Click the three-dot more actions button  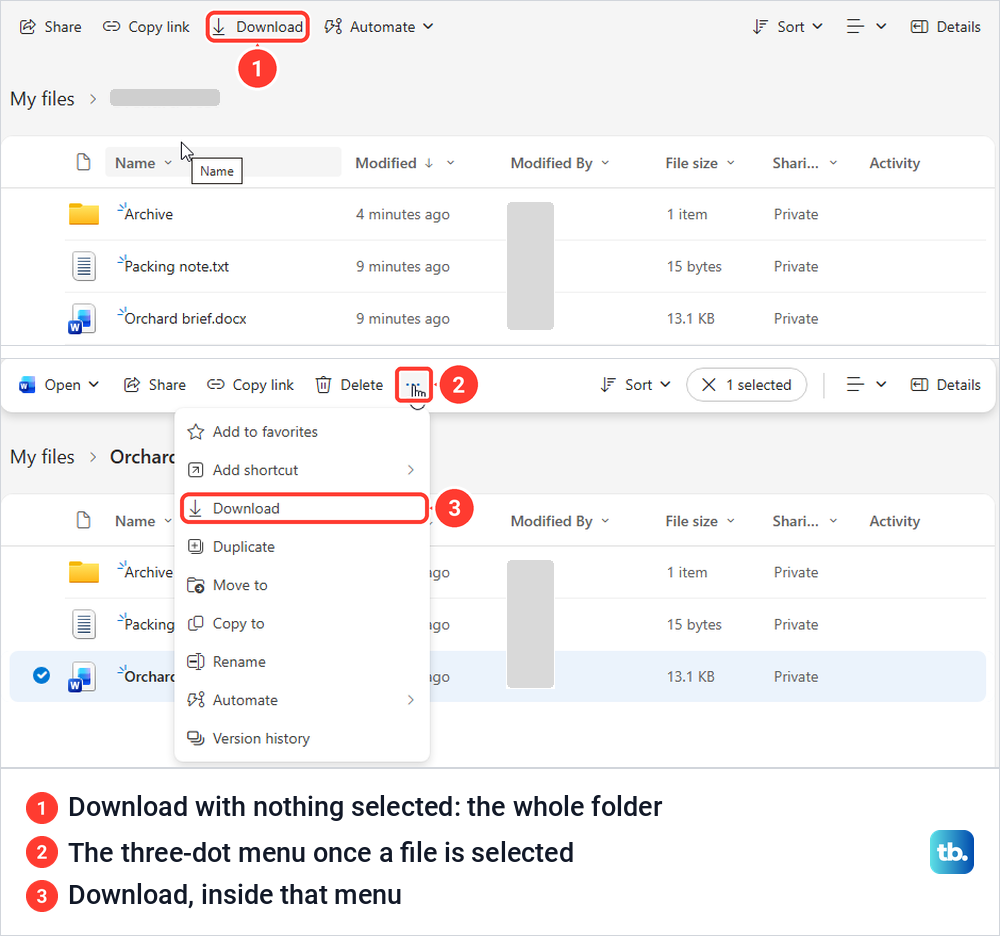click(x=414, y=385)
